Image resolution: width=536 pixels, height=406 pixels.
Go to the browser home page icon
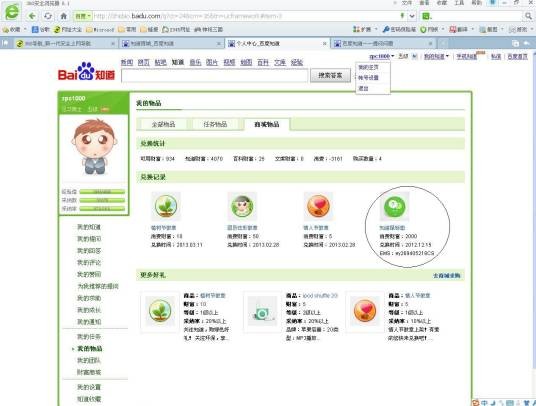pyautogui.click(x=63, y=16)
